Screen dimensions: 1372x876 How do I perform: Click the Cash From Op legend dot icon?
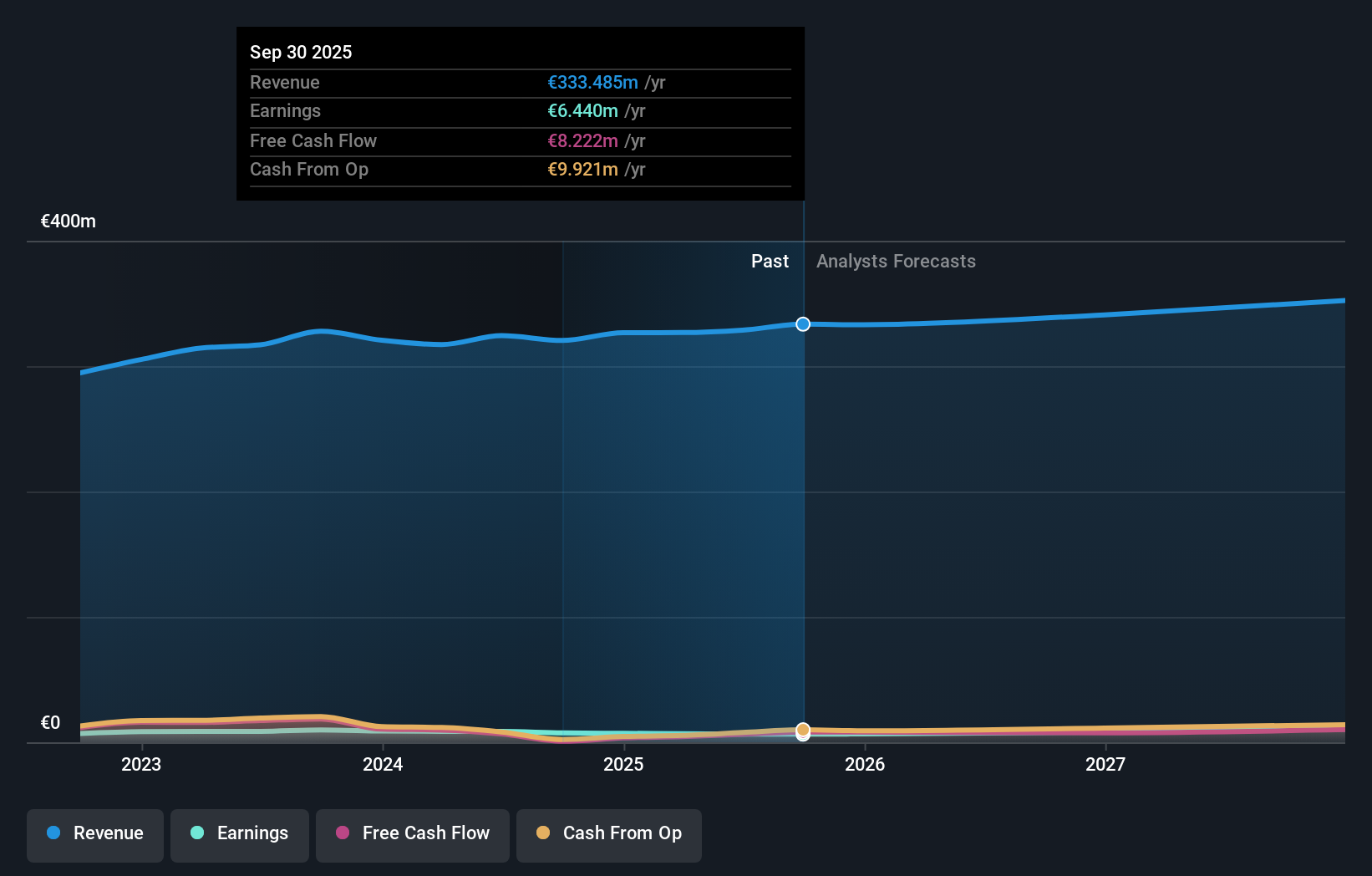tap(544, 833)
